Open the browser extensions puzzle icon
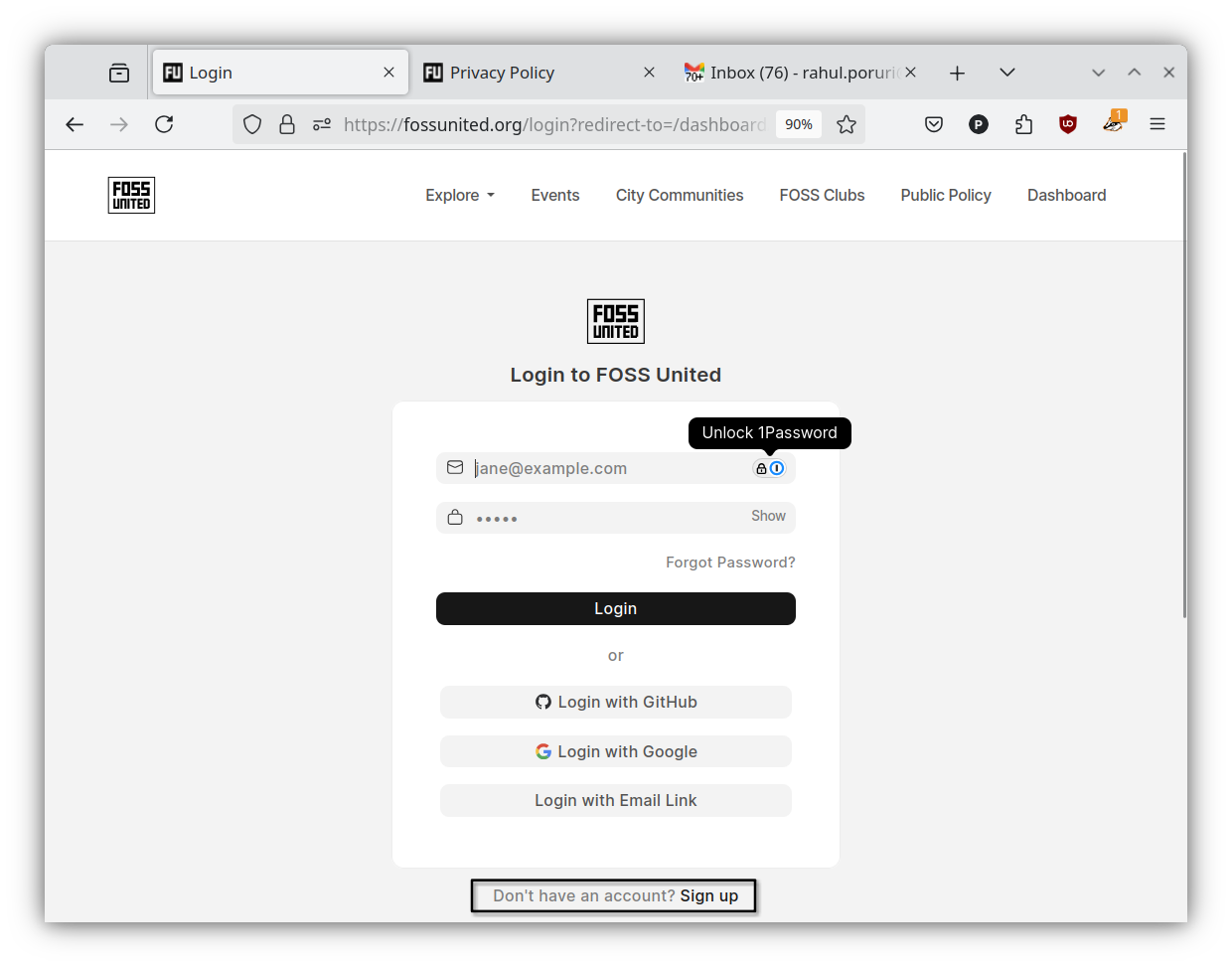The image size is (1232, 967). (x=1023, y=124)
